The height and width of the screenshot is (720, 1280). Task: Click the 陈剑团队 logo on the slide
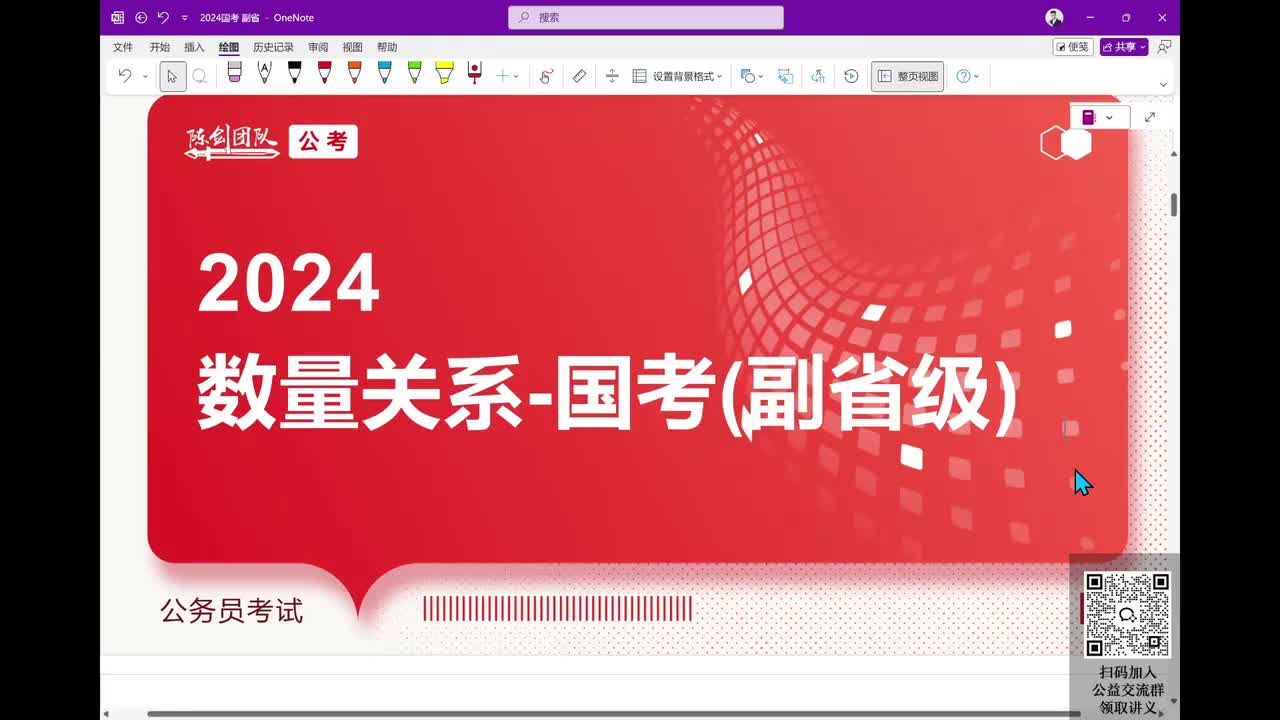[x=232, y=142]
